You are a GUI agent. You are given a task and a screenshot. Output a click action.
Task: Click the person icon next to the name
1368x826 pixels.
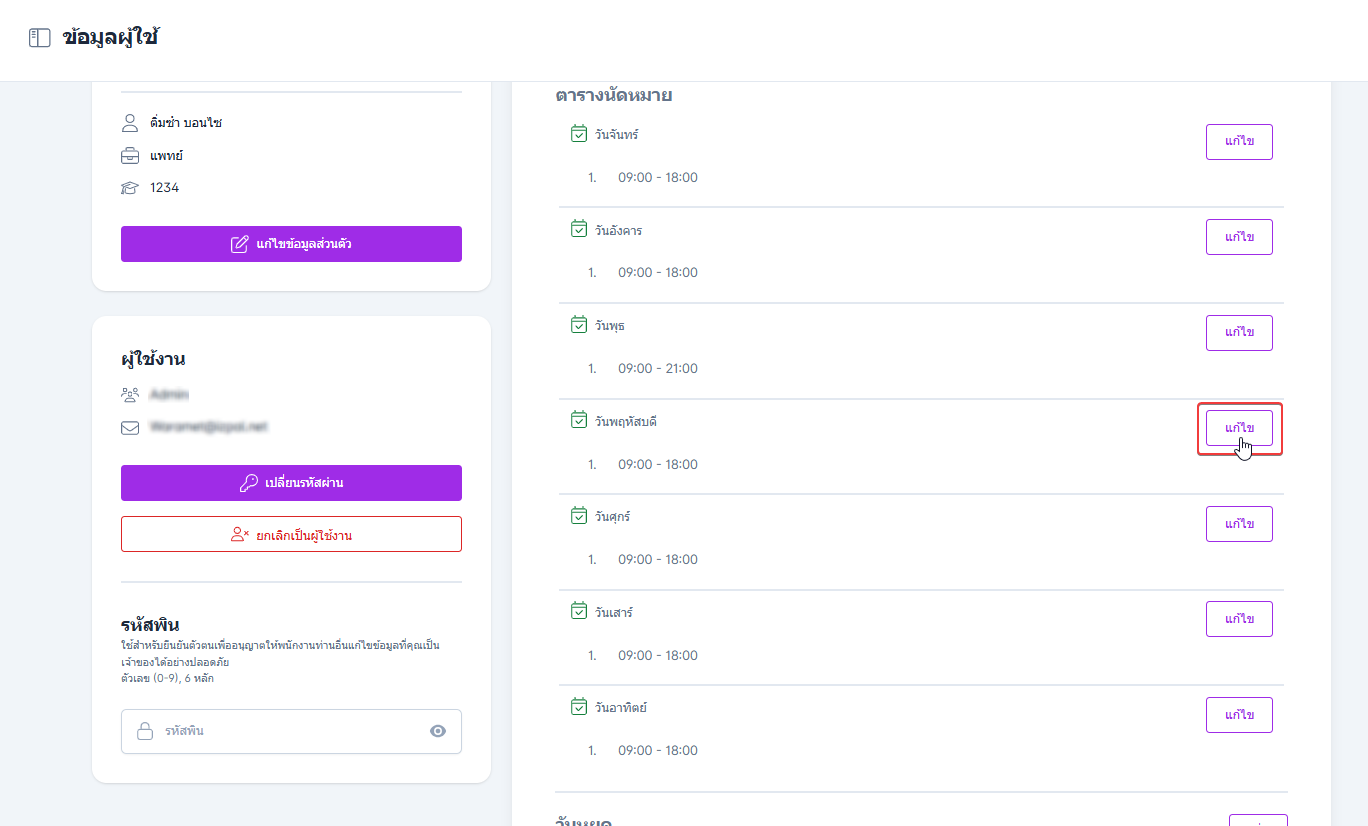(130, 123)
